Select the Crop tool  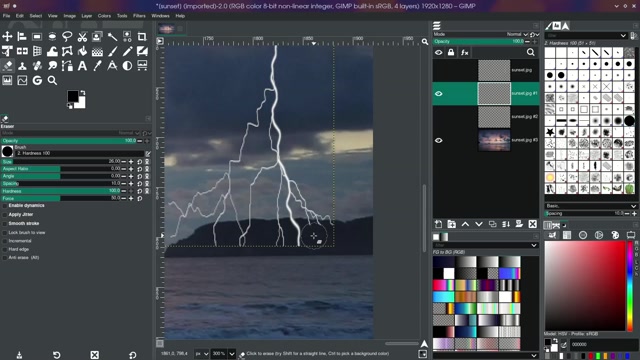tap(142, 37)
